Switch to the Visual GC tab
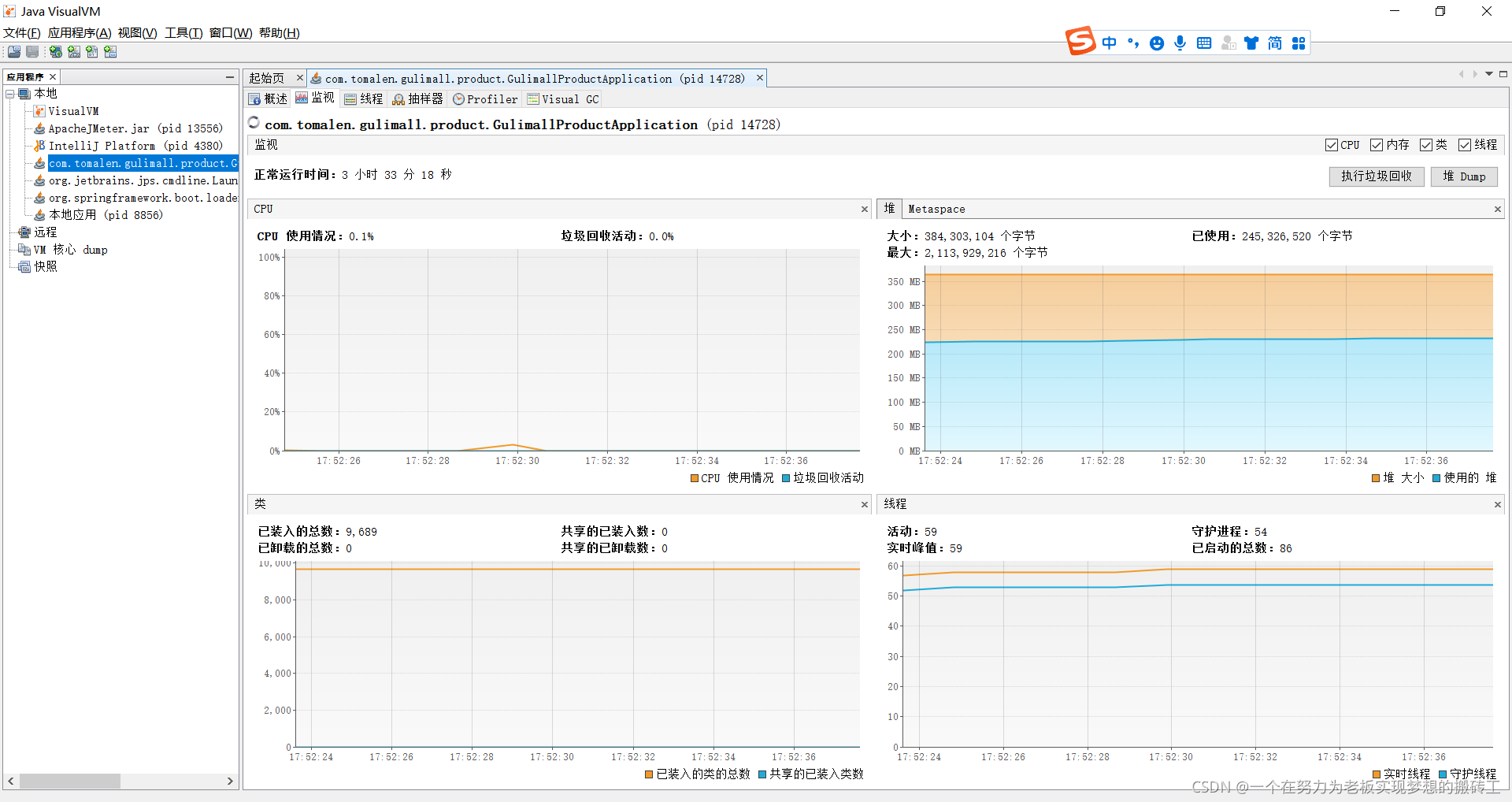This screenshot has height=802, width=1512. 563,99
